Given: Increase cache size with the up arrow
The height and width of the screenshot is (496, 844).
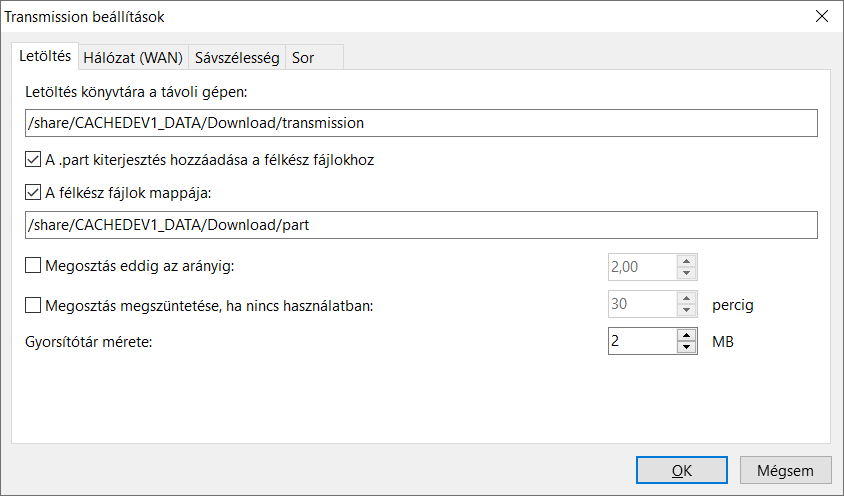Looking at the screenshot, I should click(x=686, y=335).
